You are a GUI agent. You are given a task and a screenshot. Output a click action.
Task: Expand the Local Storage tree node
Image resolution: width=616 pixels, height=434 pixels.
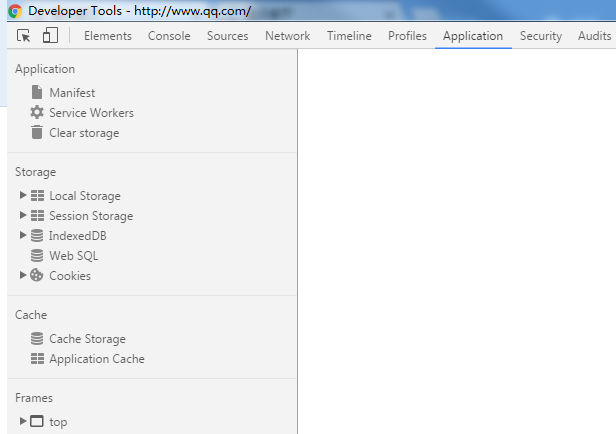click(x=23, y=195)
